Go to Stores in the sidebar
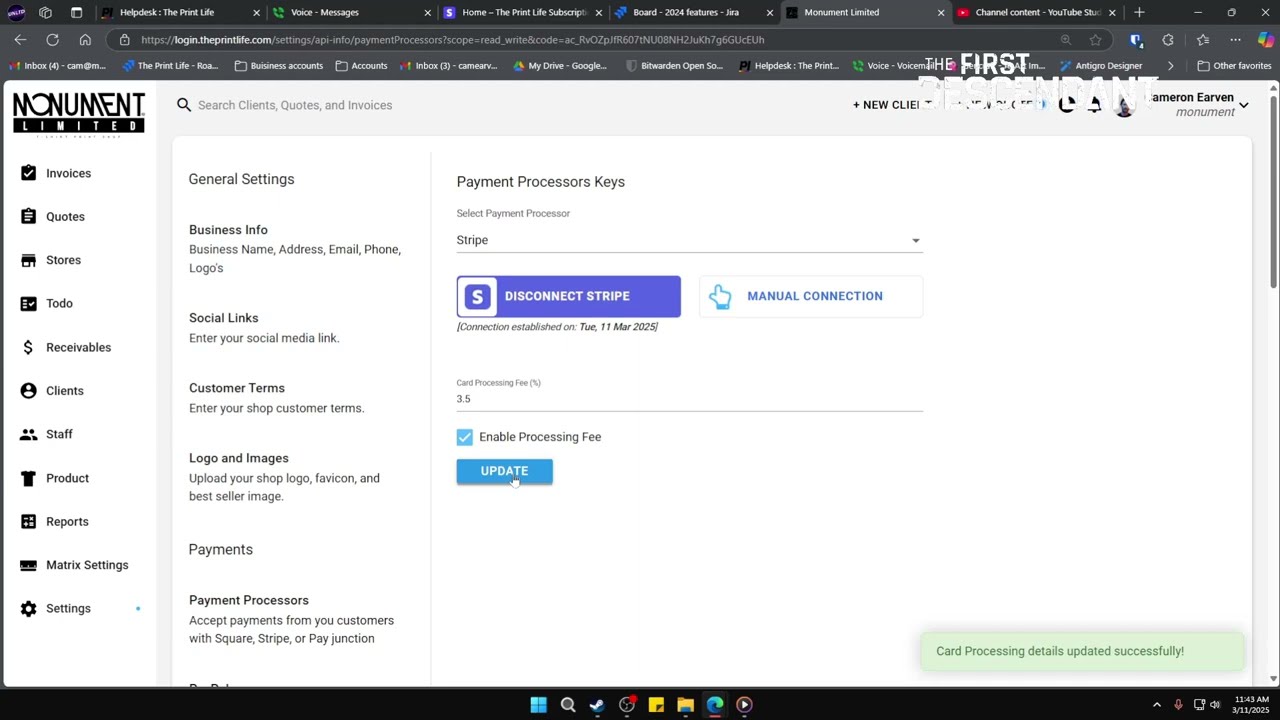The height and width of the screenshot is (720, 1280). pos(63,260)
